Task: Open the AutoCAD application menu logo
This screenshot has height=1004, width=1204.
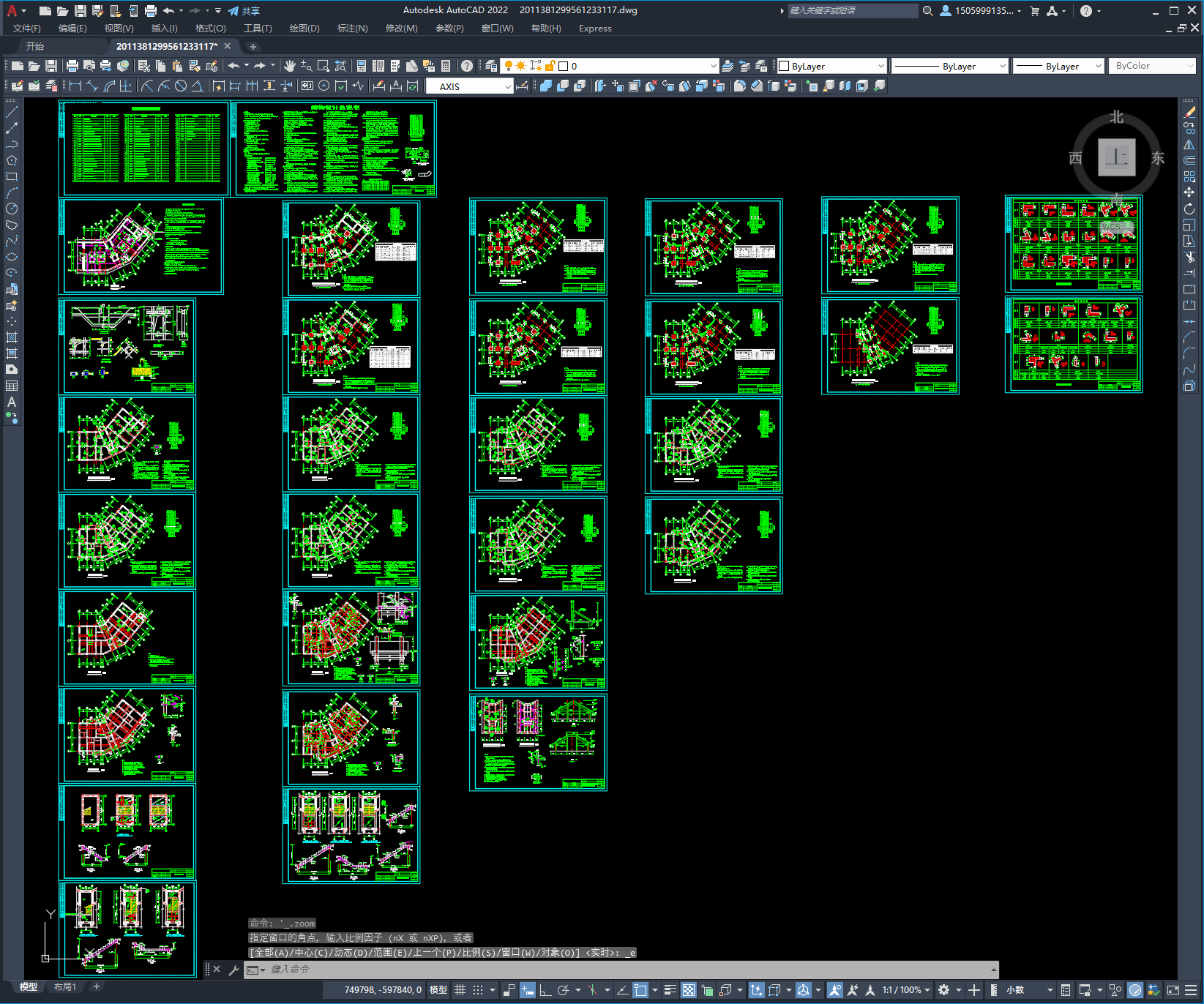Action: point(12,10)
